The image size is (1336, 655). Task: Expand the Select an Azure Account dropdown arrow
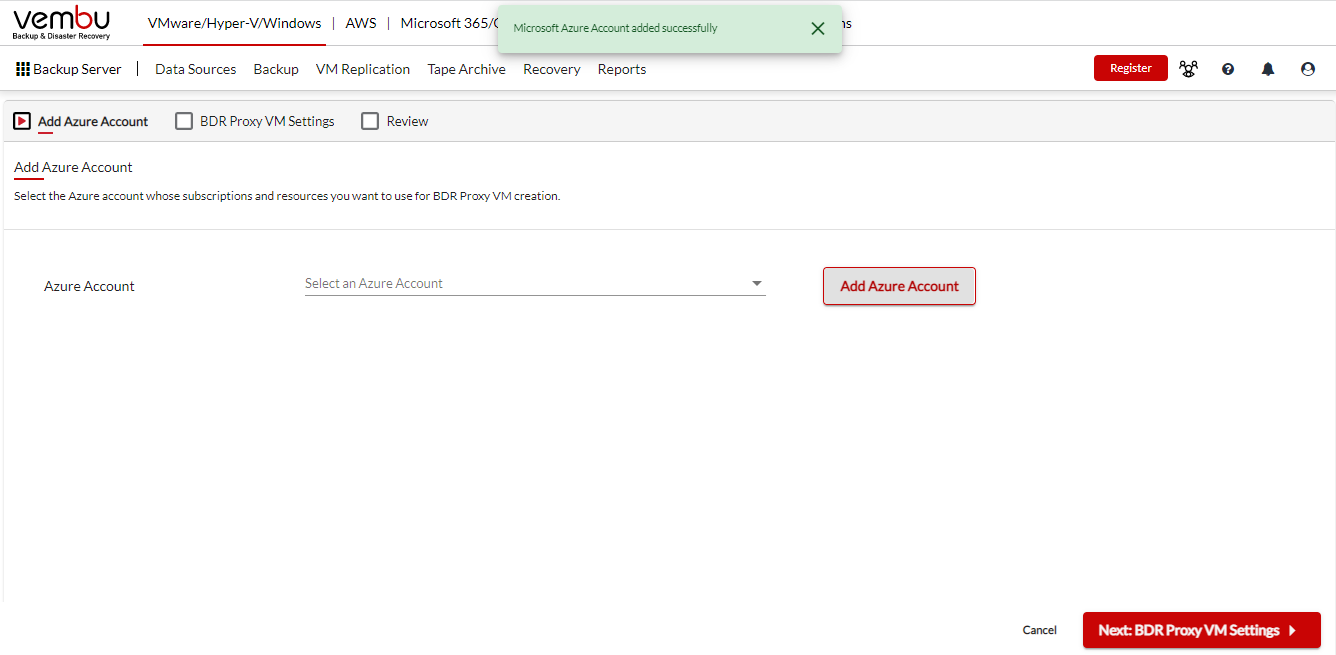(757, 284)
